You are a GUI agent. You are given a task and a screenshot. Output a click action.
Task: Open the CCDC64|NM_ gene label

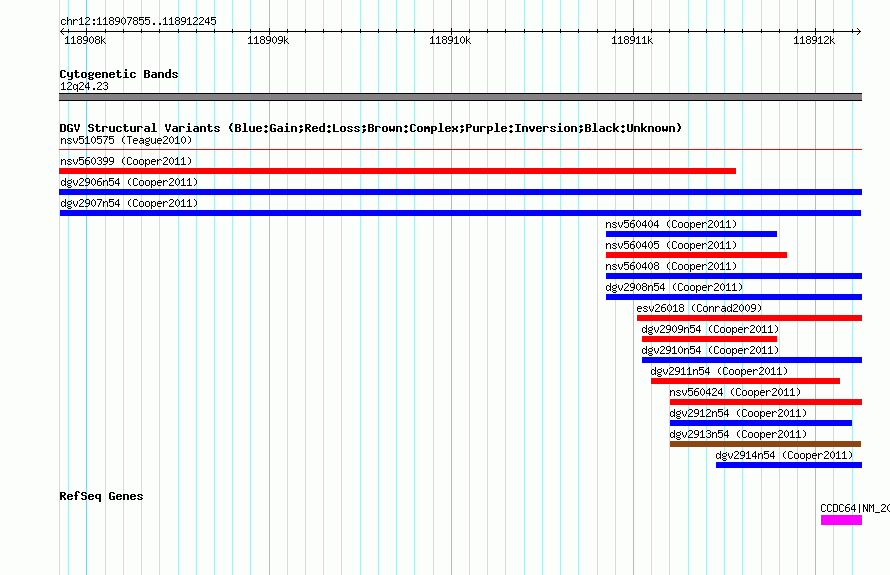[855, 509]
